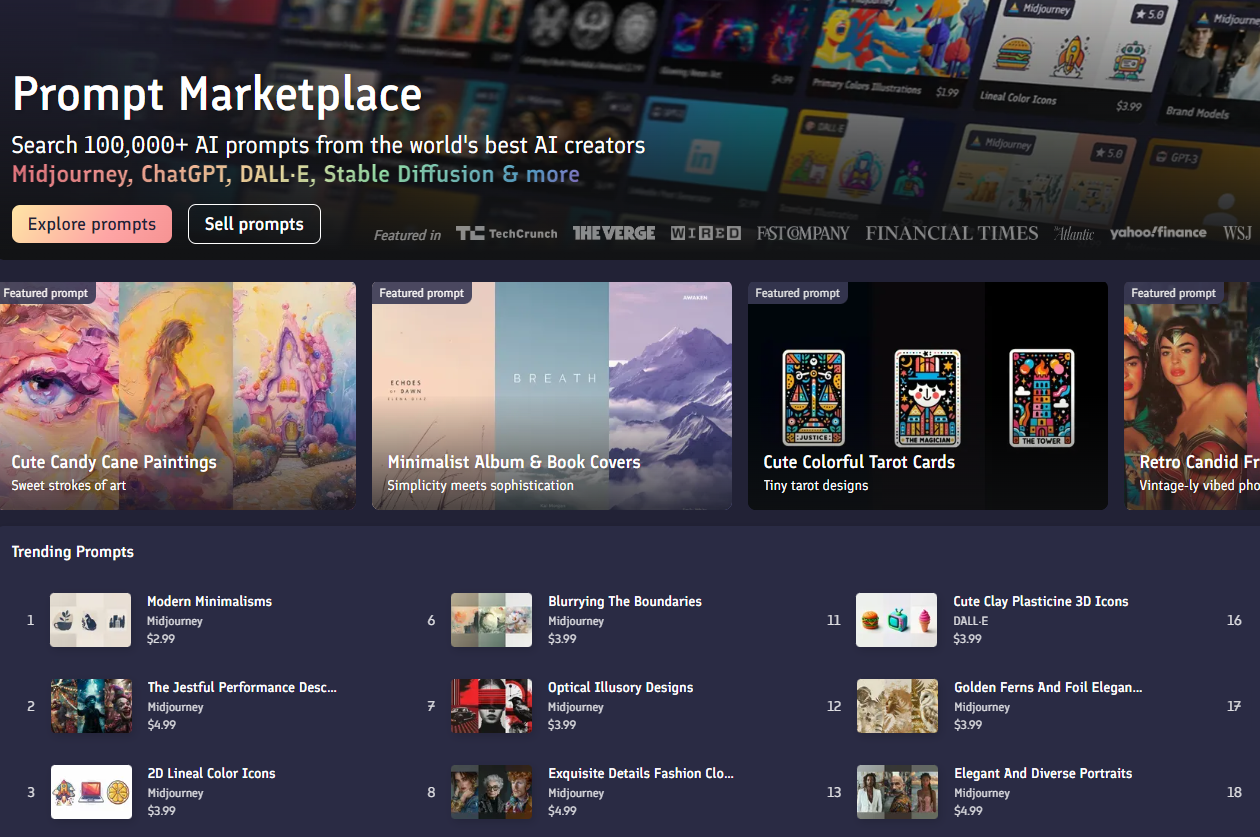
Task: Click the Optical Illusory Designs thumbnail
Action: [491, 706]
